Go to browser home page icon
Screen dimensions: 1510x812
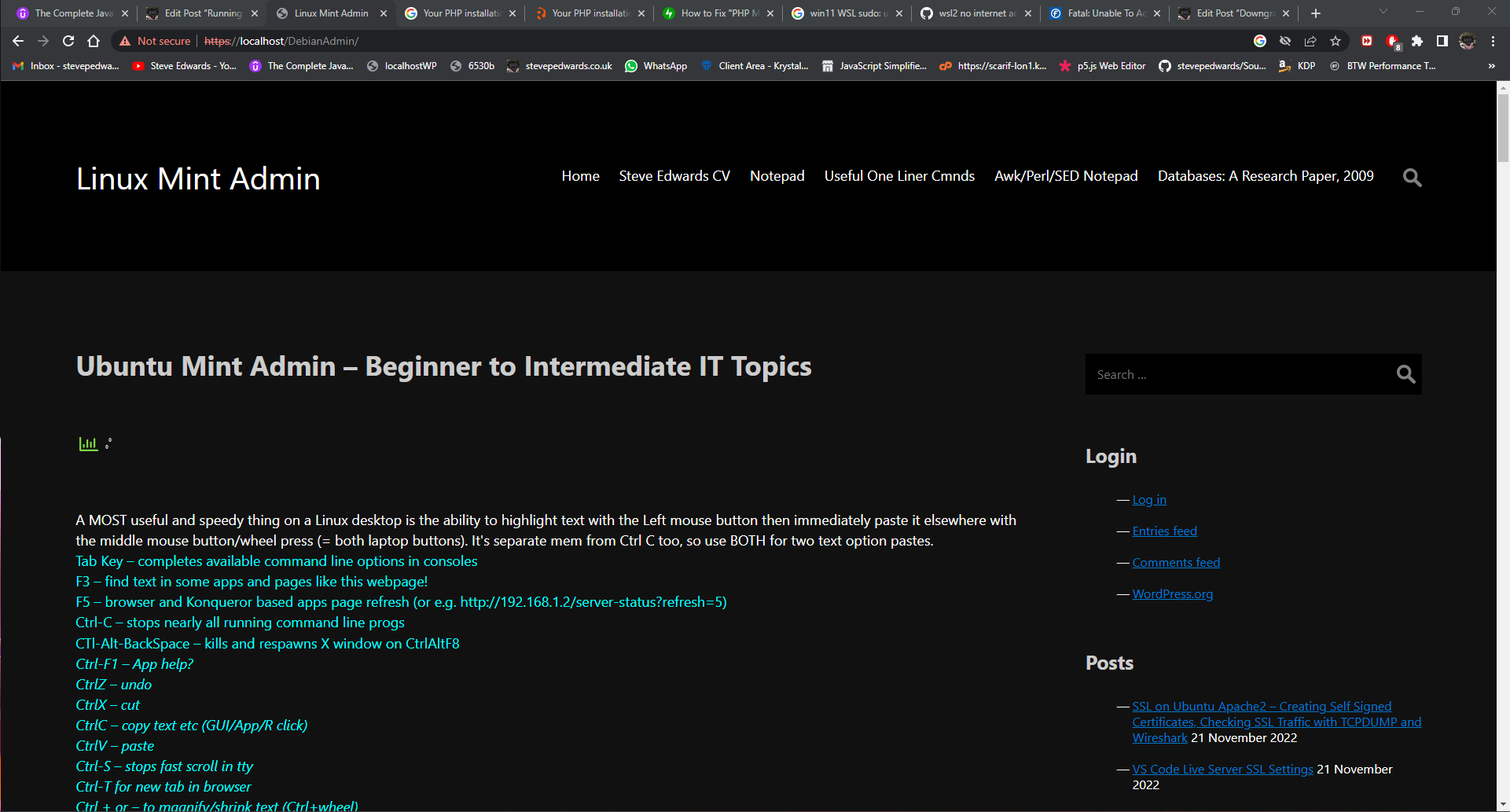[x=94, y=41]
